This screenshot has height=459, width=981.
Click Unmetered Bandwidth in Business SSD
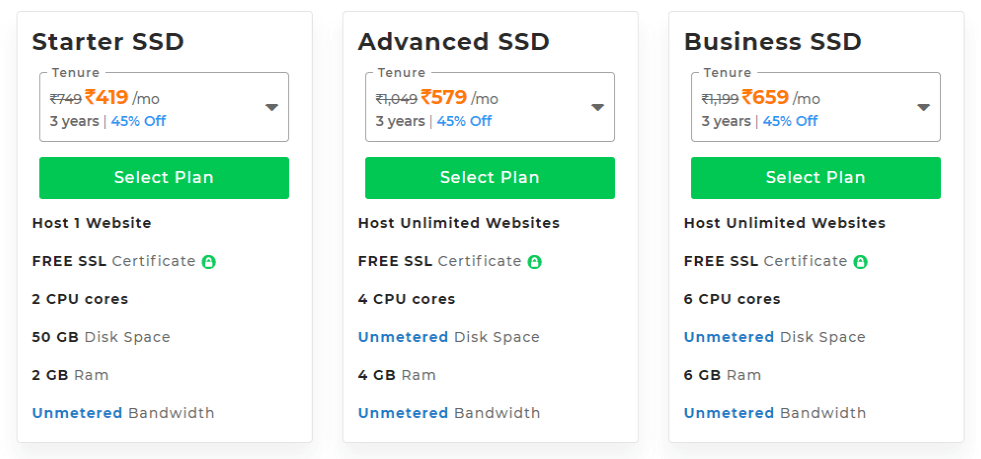[x=775, y=413]
